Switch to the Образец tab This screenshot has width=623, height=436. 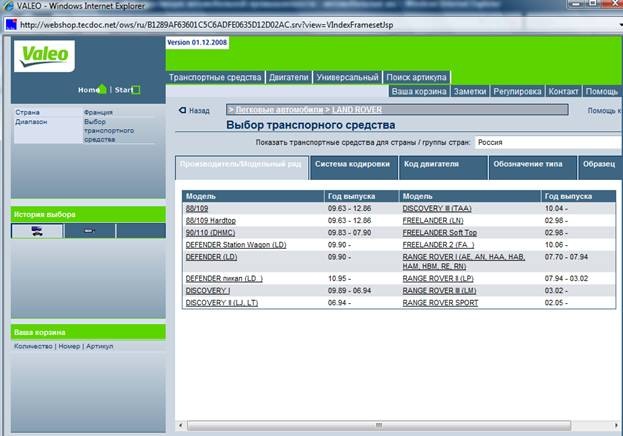(x=600, y=167)
